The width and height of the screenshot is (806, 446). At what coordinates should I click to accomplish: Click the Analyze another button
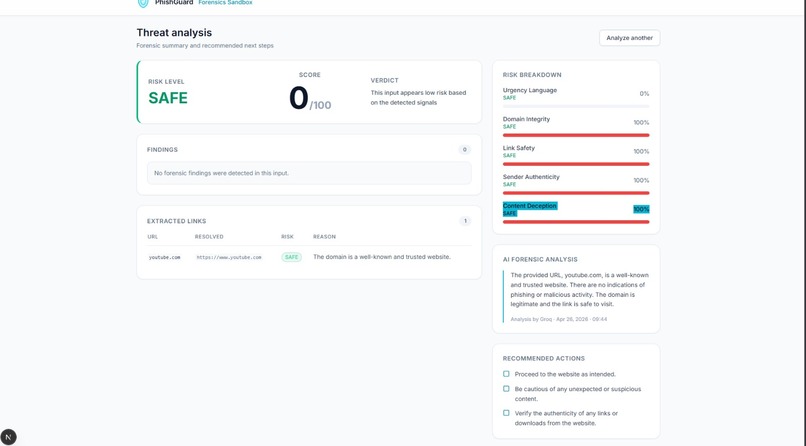629,38
